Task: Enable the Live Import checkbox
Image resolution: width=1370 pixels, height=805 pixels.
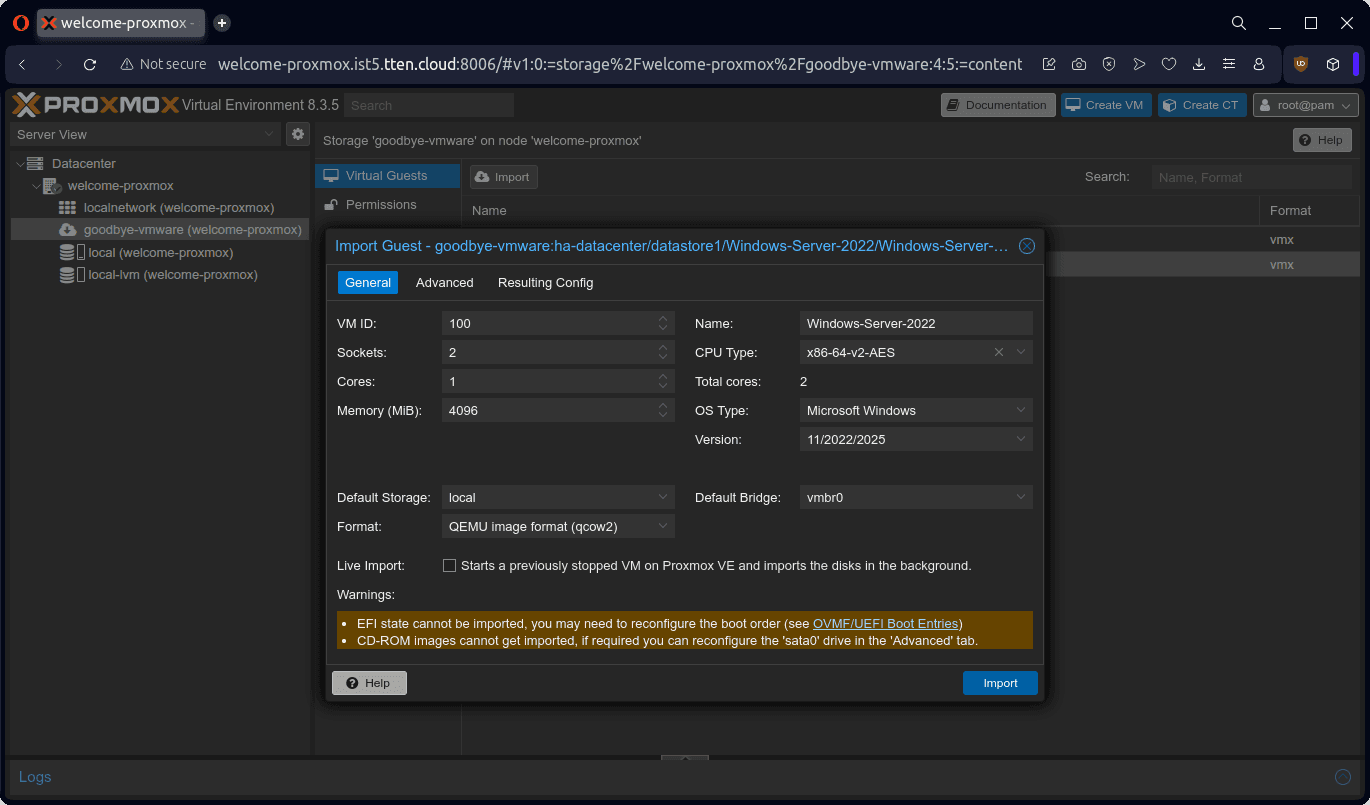Action: (450, 566)
